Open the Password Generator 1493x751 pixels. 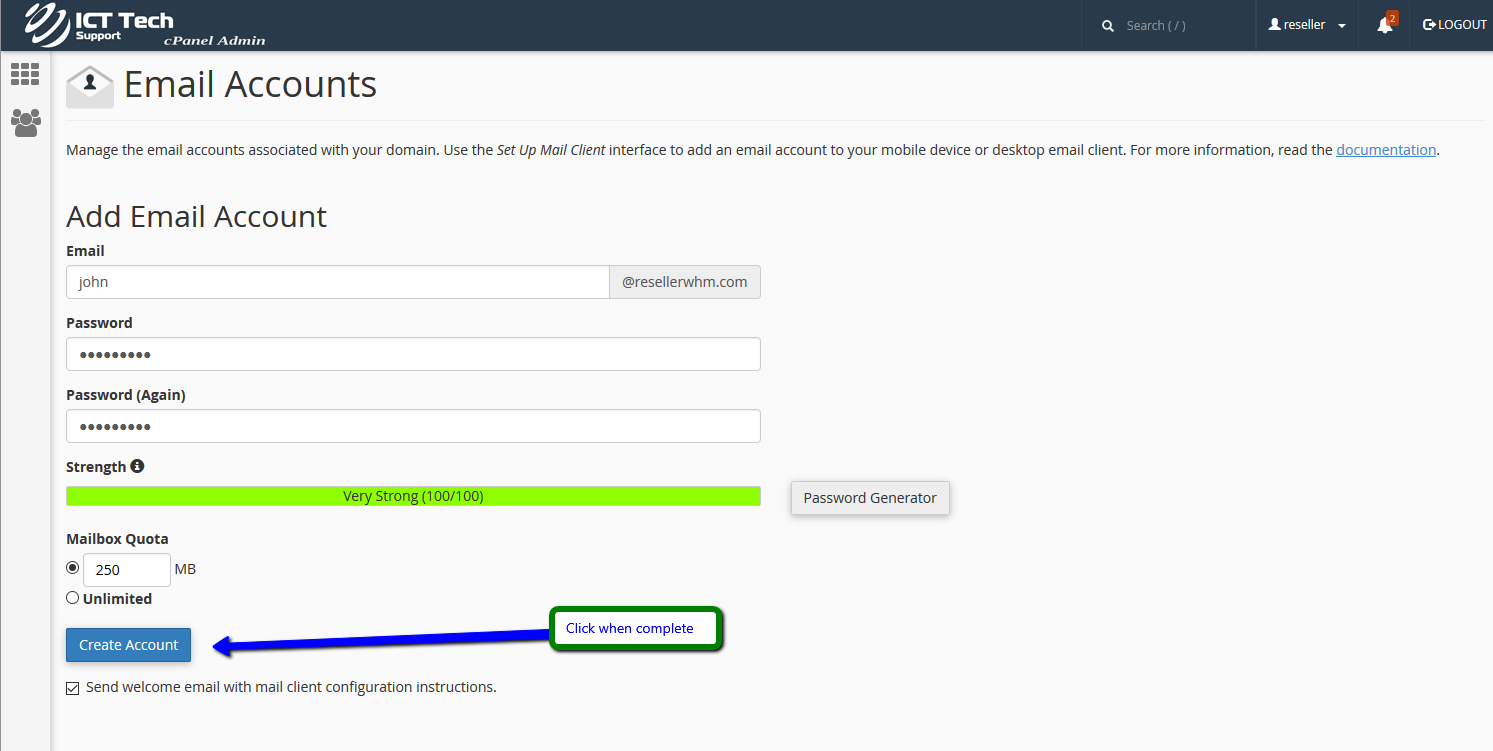click(870, 498)
